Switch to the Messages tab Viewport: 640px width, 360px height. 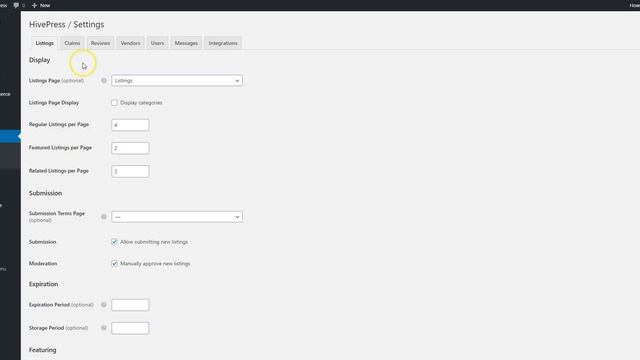click(186, 43)
